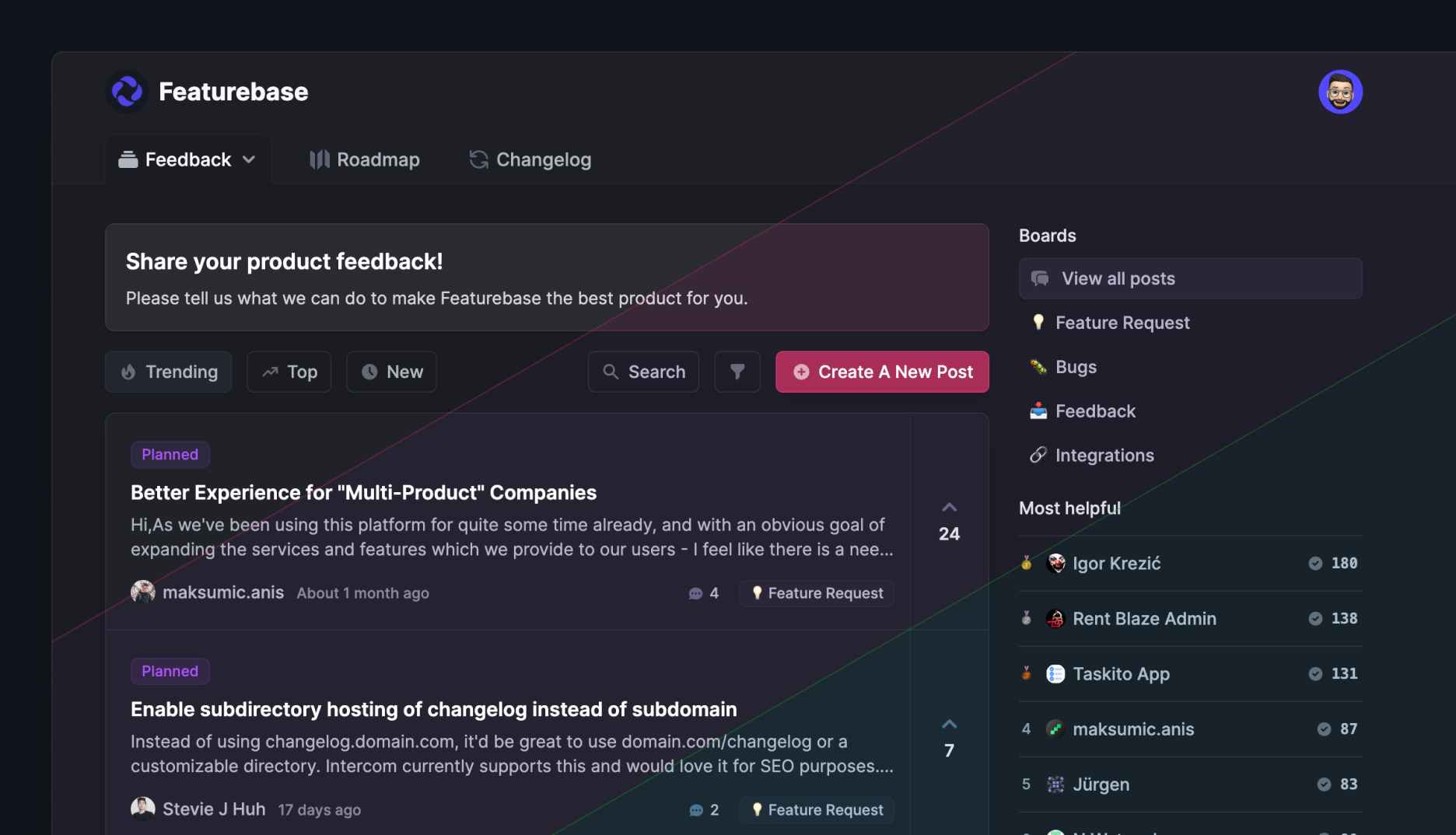The image size is (1456, 835).
Task: Open author name Stevie J Huh
Action: point(214,809)
